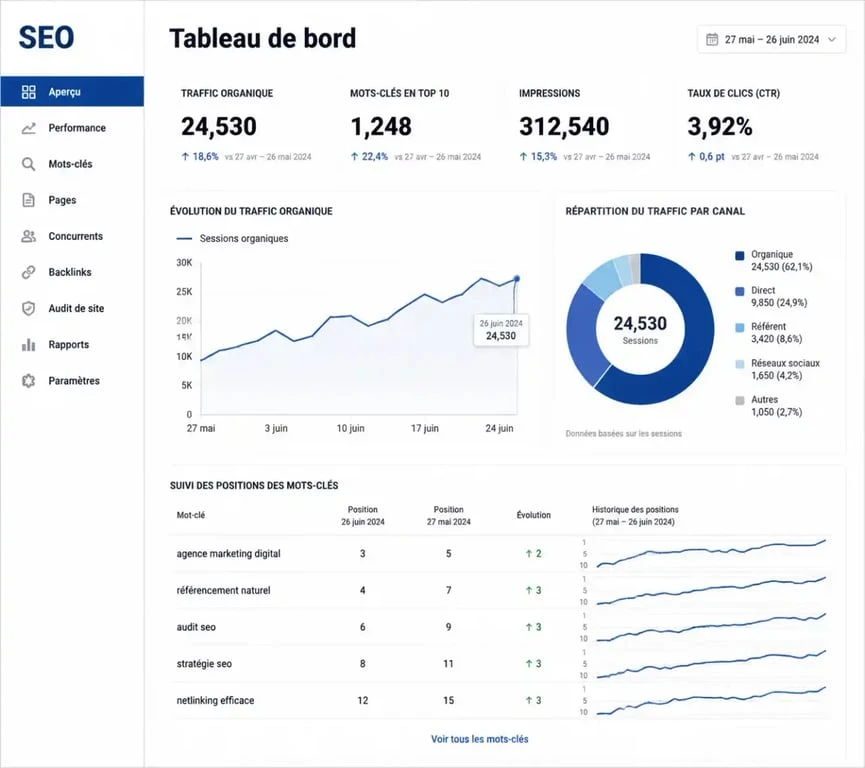Click the SEO logo
The width and height of the screenshot is (865, 768).
[x=46, y=38]
